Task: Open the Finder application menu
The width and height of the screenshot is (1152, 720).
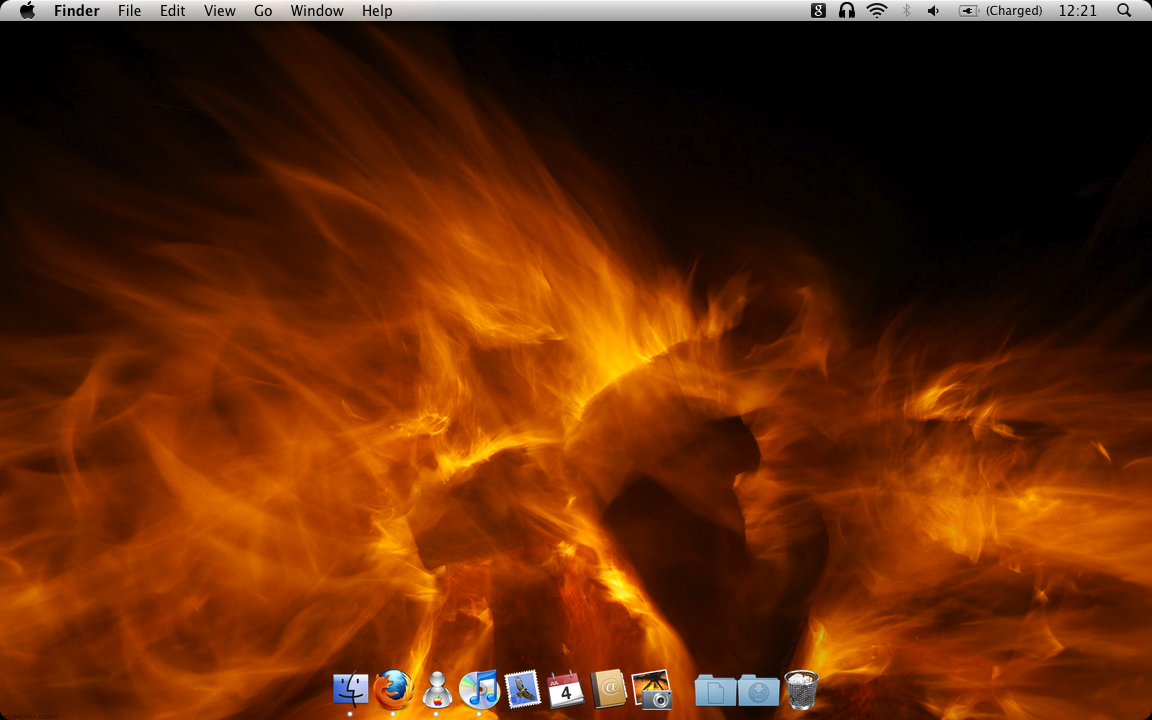Action: point(76,10)
